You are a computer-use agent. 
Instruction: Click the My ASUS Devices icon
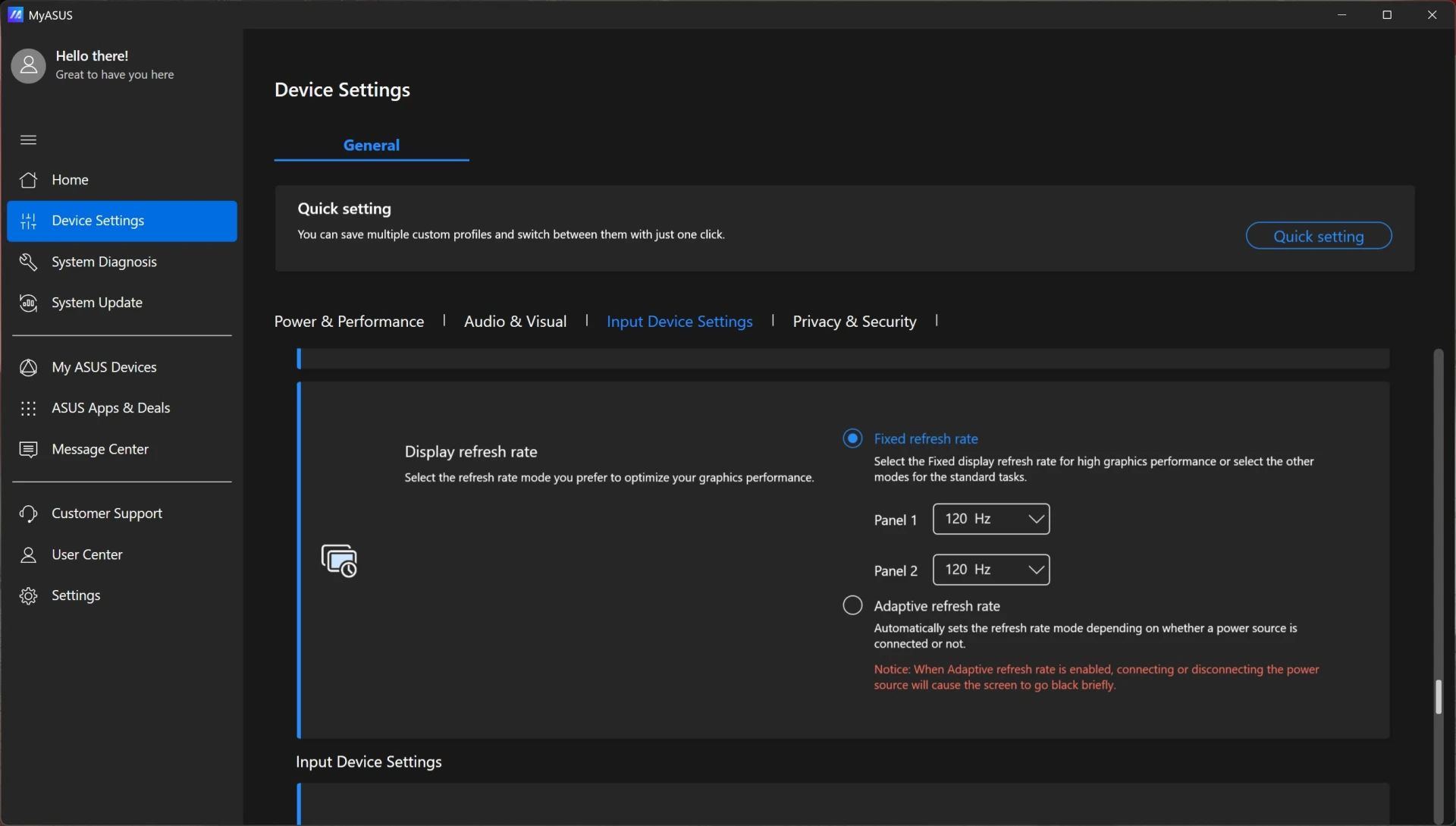coord(28,367)
